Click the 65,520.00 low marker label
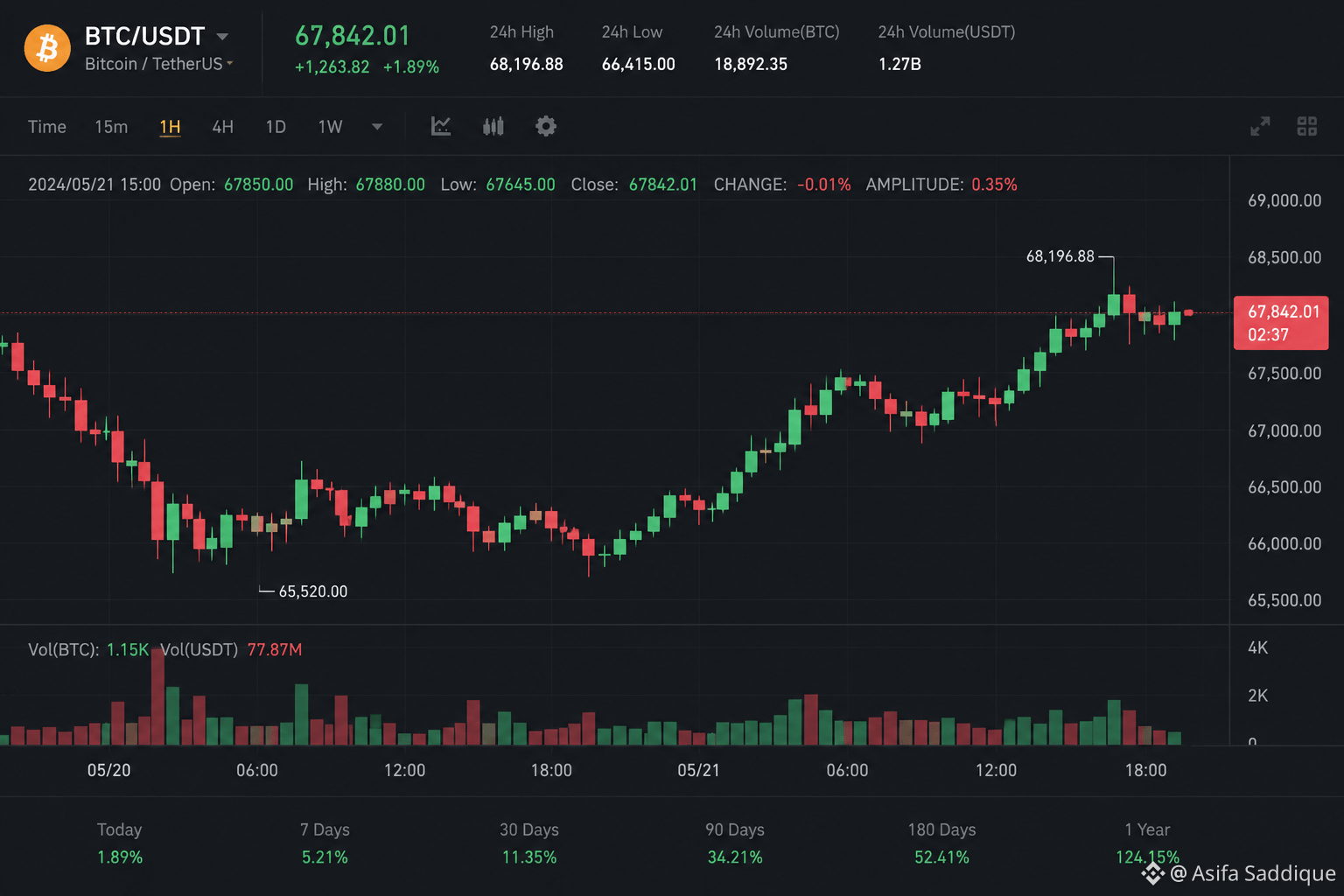This screenshot has width=1344, height=896. coord(312,591)
